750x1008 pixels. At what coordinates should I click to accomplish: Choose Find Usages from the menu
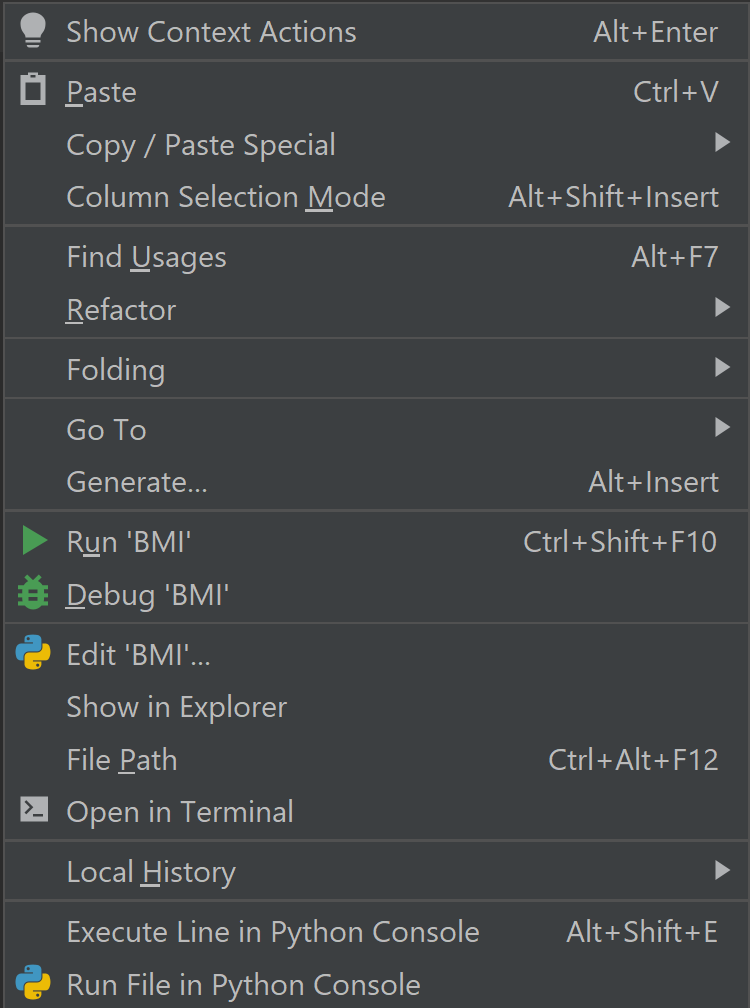[146, 257]
